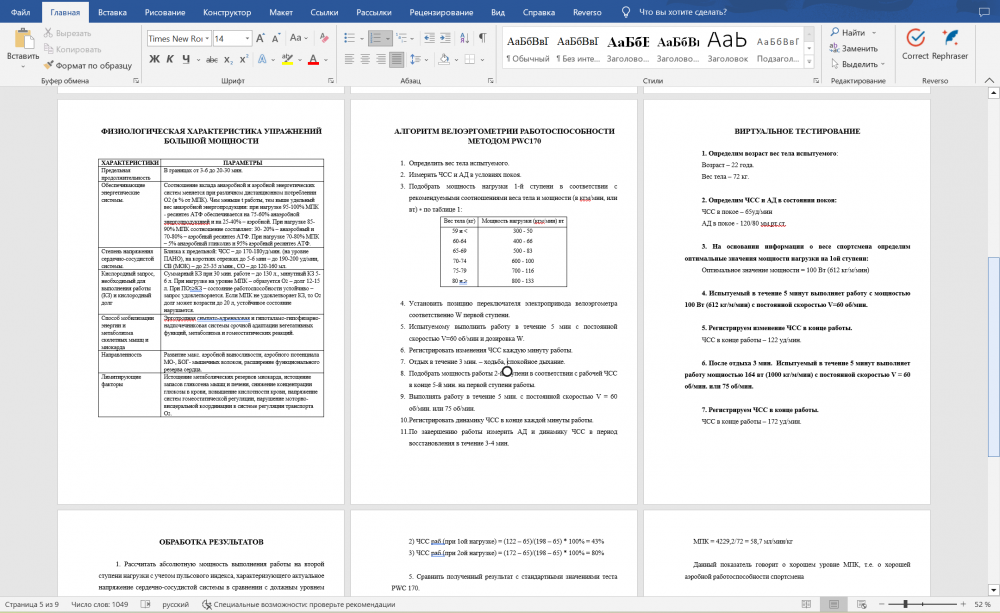Image resolution: width=1000 pixels, height=613 pixels.
Task: Click the Заменить button
Action: 853,48
